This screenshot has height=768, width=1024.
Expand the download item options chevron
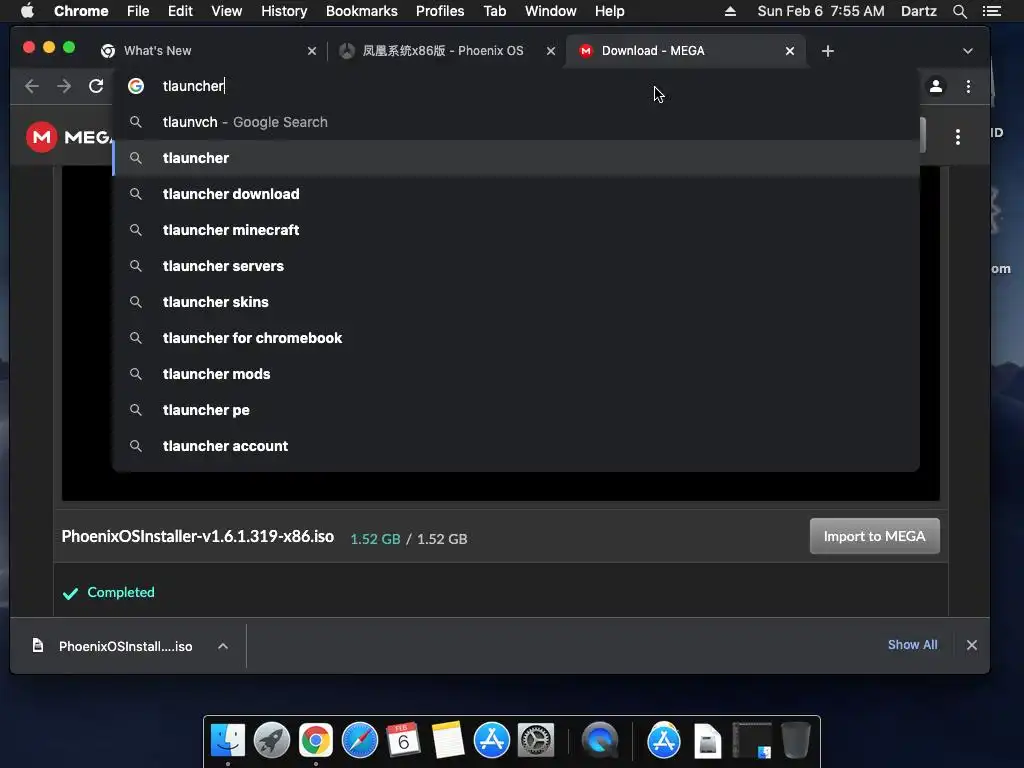point(223,646)
